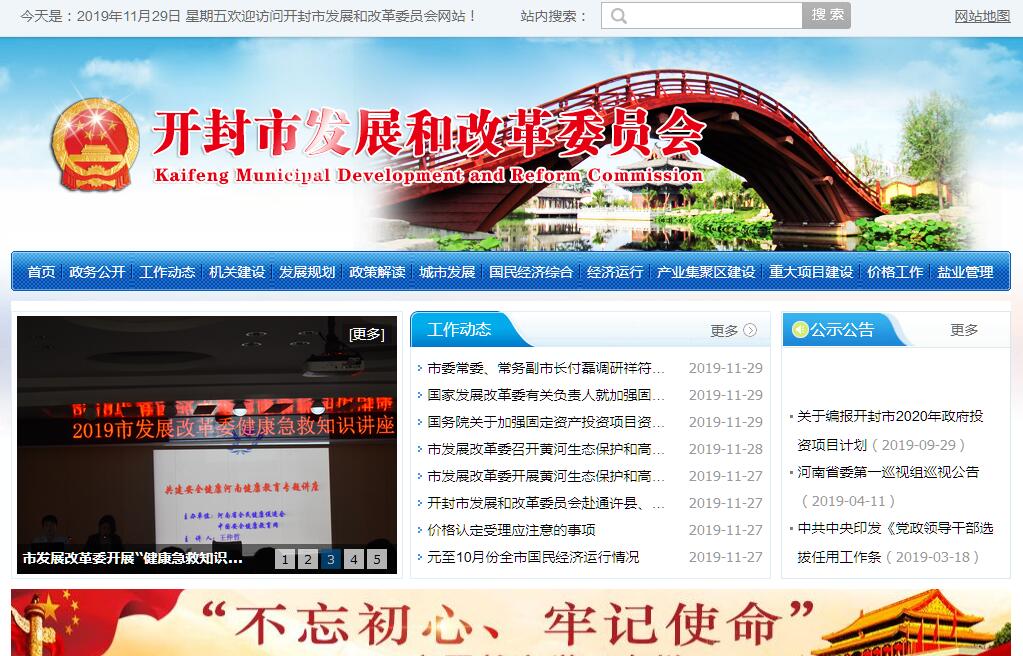
Task: Open the 政务公开 navigation menu
Action: click(x=97, y=272)
